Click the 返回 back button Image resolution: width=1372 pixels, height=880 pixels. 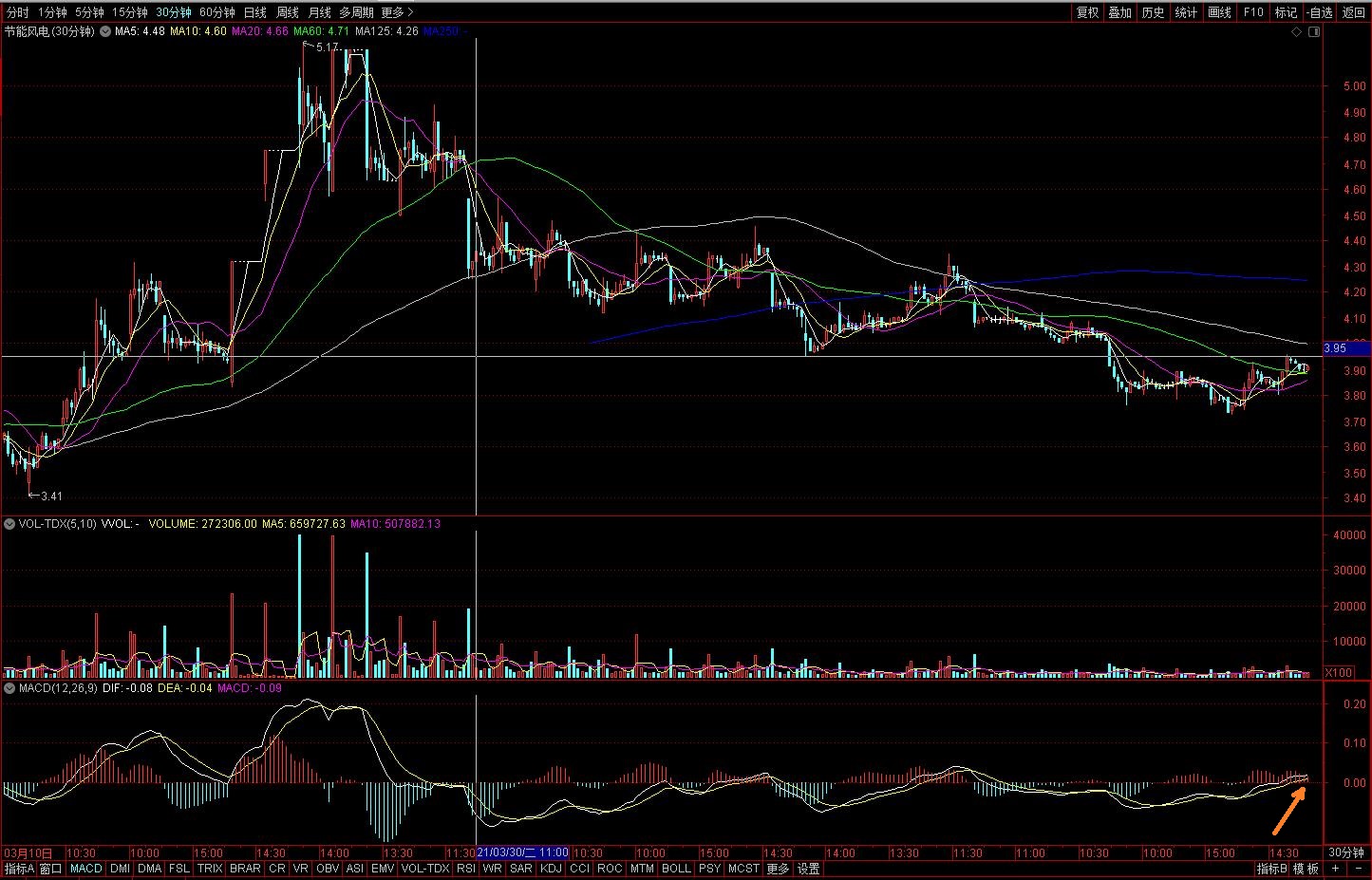1353,12
